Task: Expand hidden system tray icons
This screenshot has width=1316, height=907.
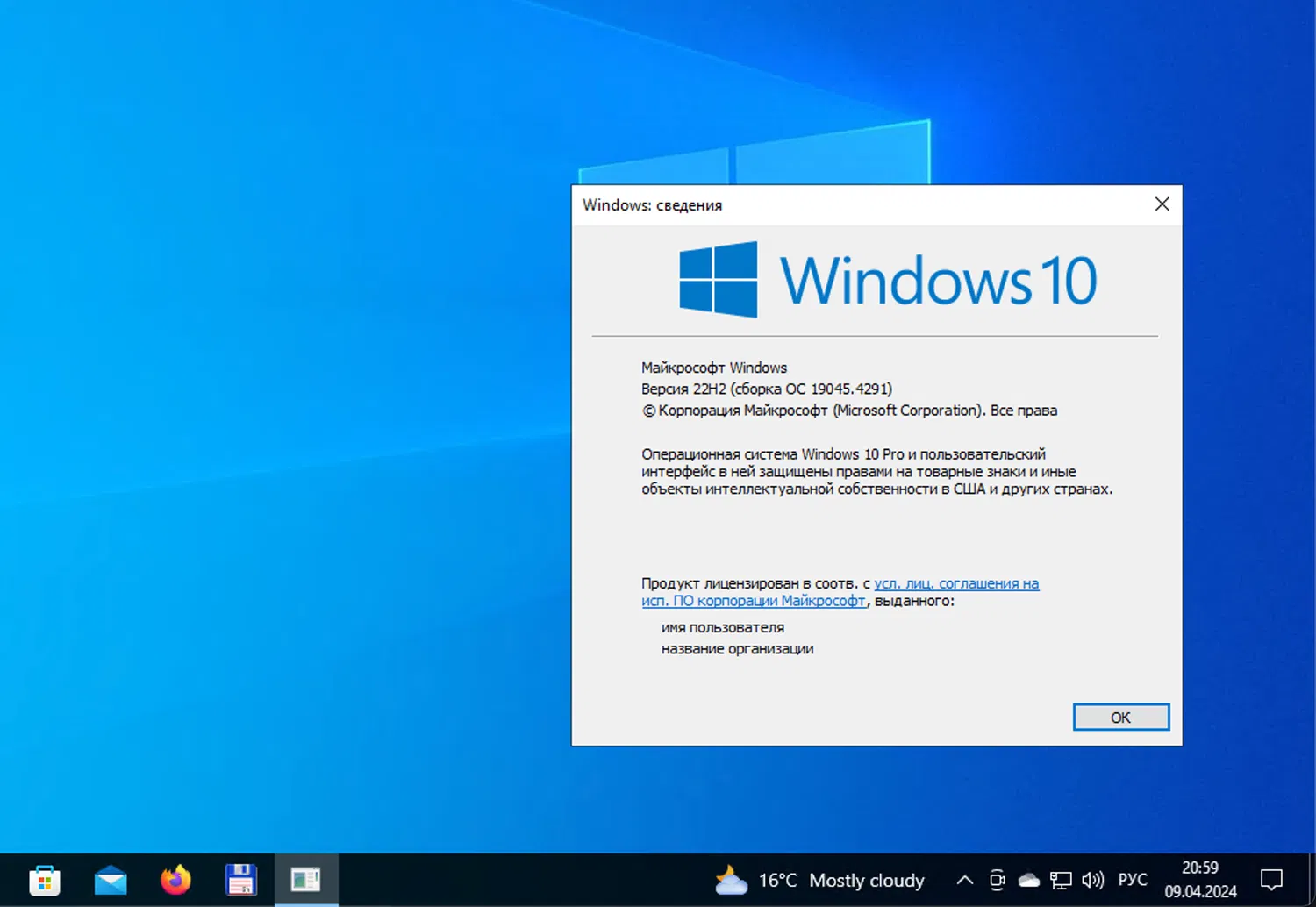Action: point(963,880)
